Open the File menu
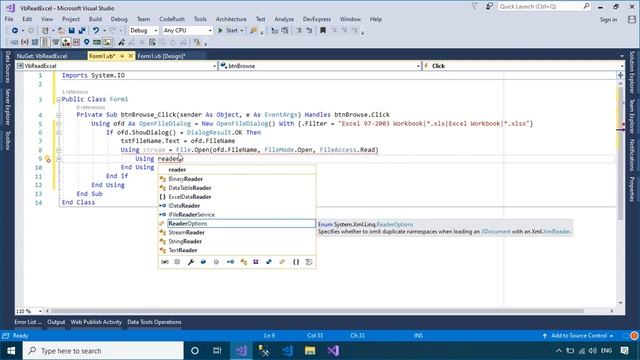This screenshot has height=360, width=640. [9, 19]
